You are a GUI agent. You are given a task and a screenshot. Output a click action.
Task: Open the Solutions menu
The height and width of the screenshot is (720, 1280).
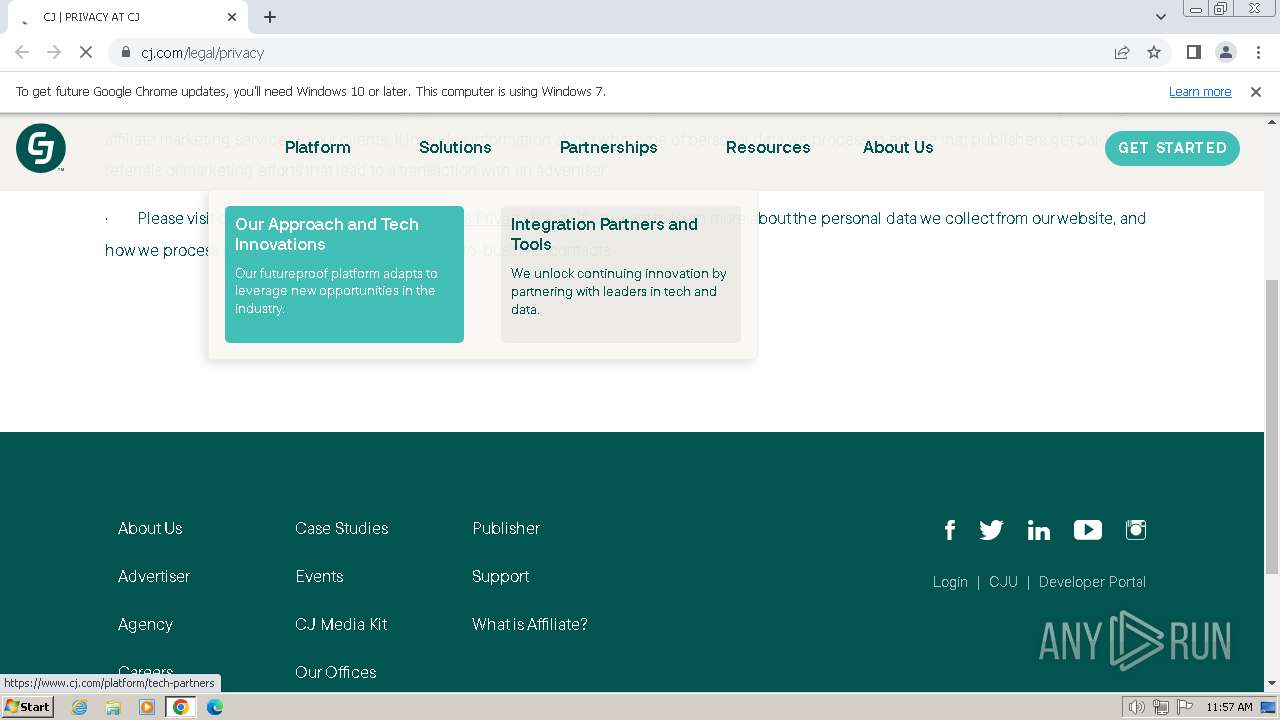pyautogui.click(x=455, y=147)
